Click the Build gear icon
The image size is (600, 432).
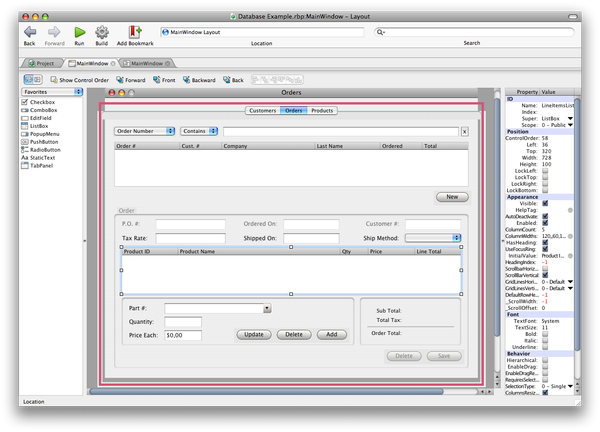101,33
